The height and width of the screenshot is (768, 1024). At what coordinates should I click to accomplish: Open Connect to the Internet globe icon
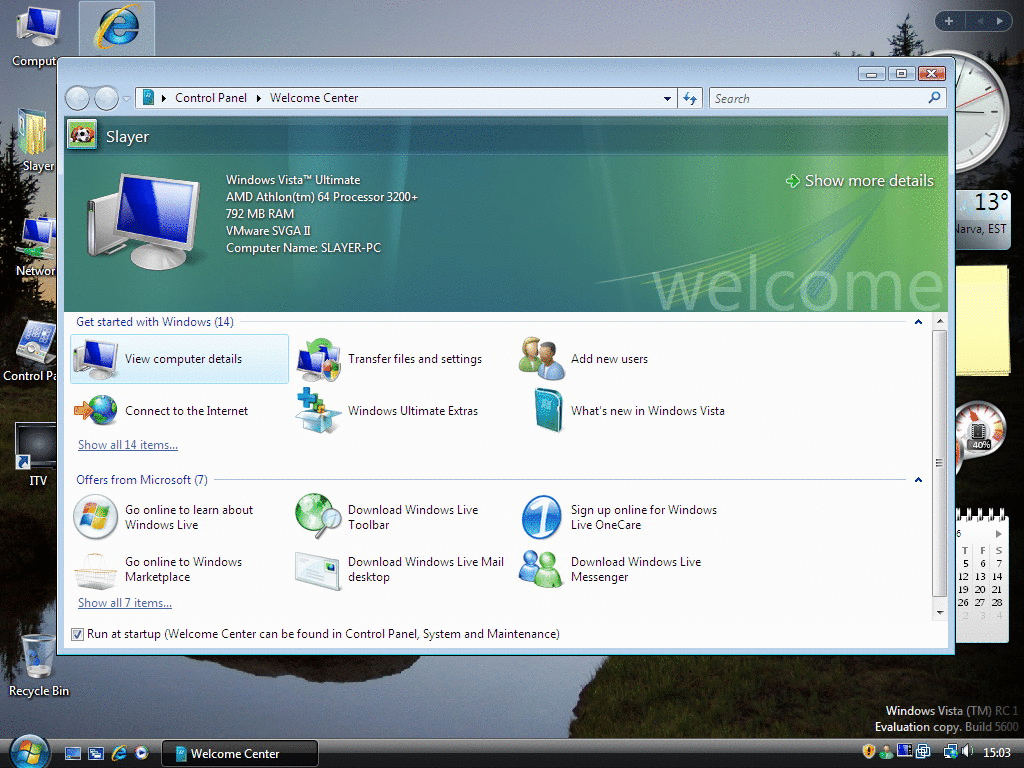point(96,411)
